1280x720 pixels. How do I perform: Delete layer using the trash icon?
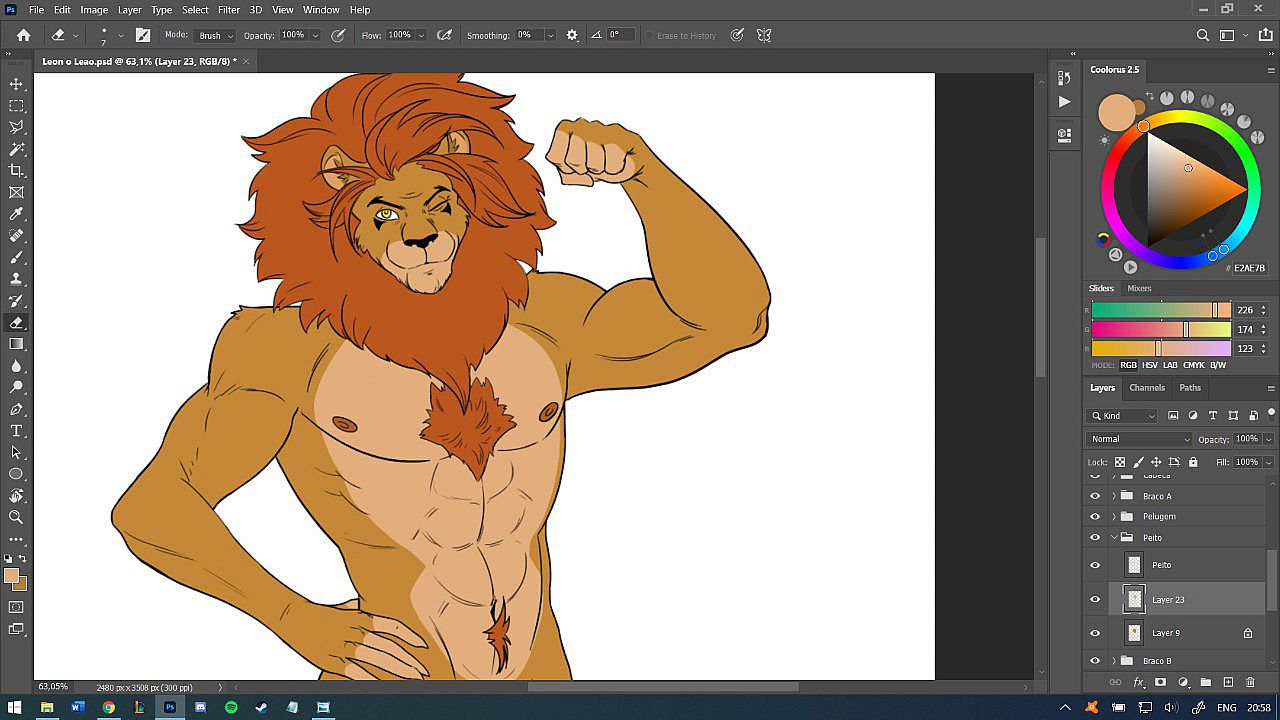click(1250, 682)
